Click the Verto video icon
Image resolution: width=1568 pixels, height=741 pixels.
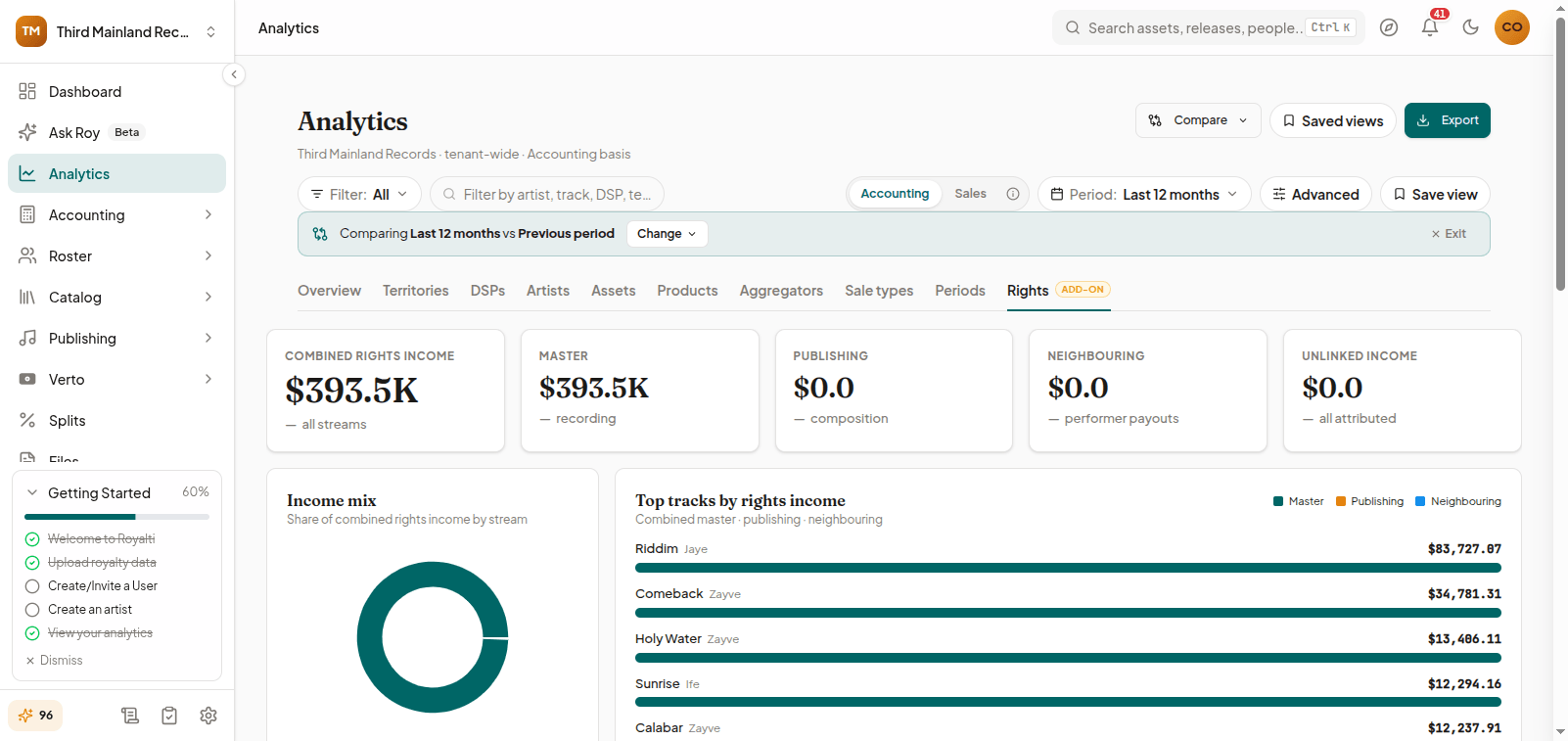point(27,379)
